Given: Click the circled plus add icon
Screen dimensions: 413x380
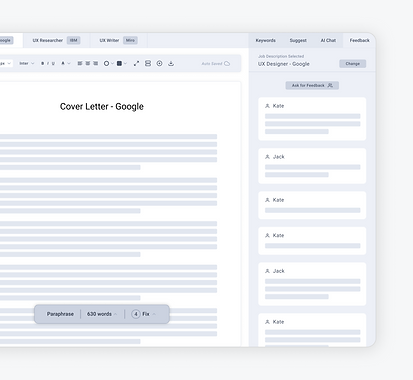Looking at the screenshot, I should 159,63.
